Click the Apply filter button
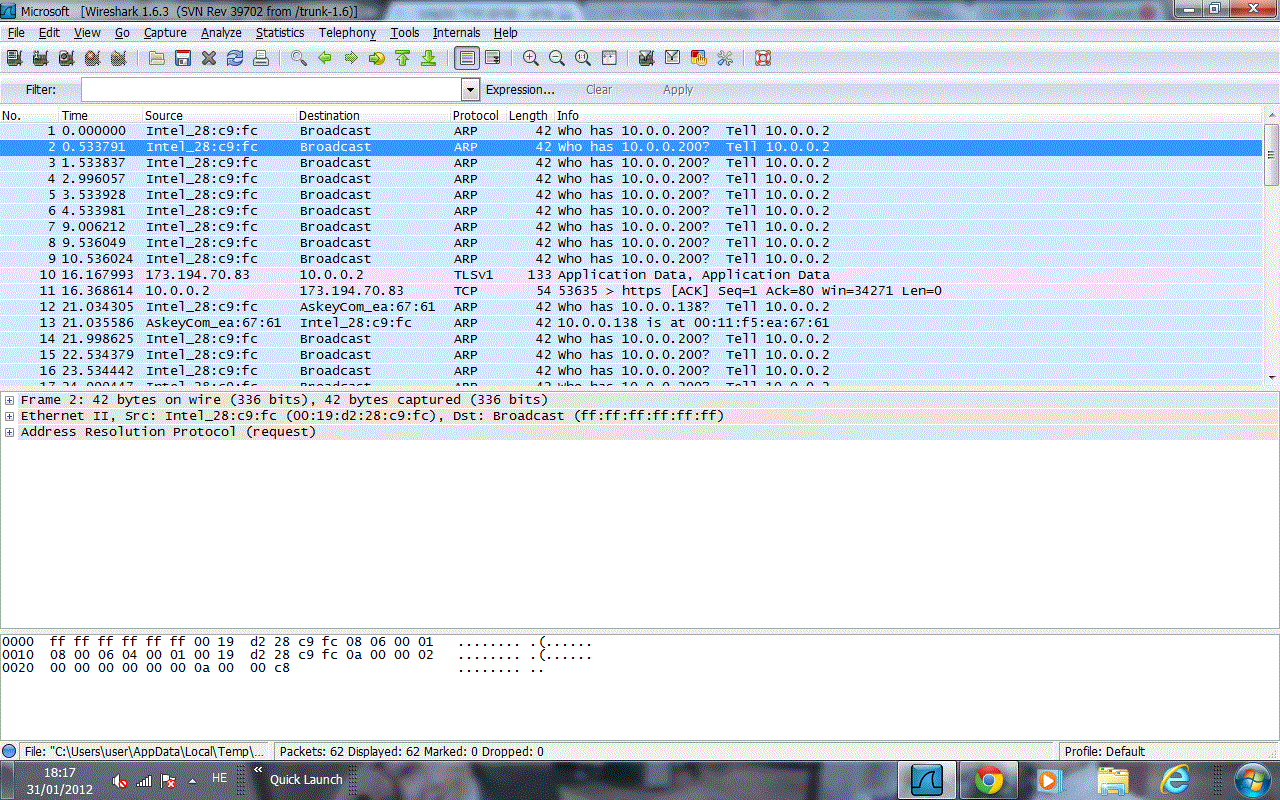The height and width of the screenshot is (800, 1280). tap(678, 90)
